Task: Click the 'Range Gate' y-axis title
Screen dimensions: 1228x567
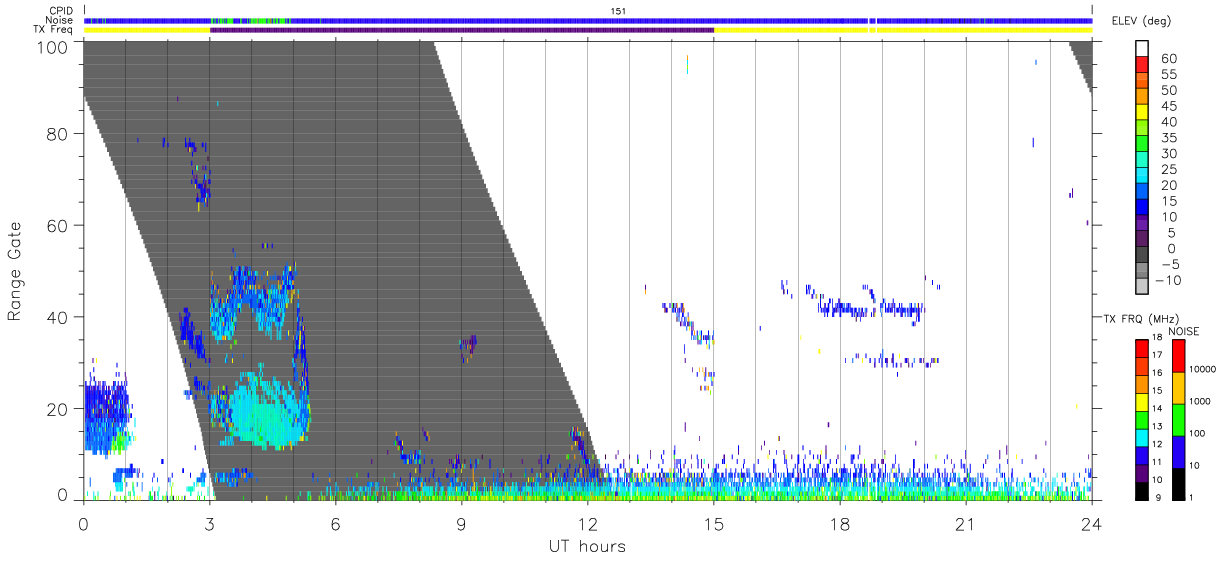Action: [15, 271]
